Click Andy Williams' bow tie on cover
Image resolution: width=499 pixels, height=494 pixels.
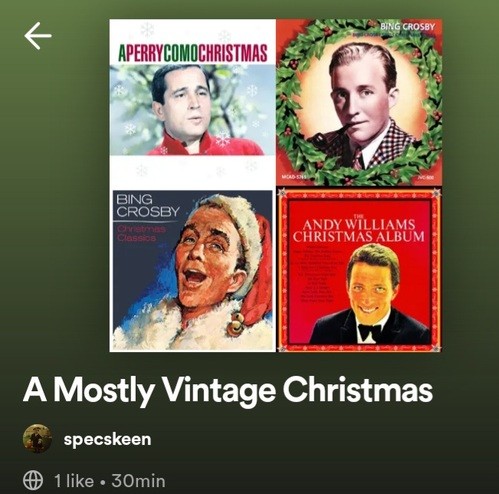pos(369,331)
